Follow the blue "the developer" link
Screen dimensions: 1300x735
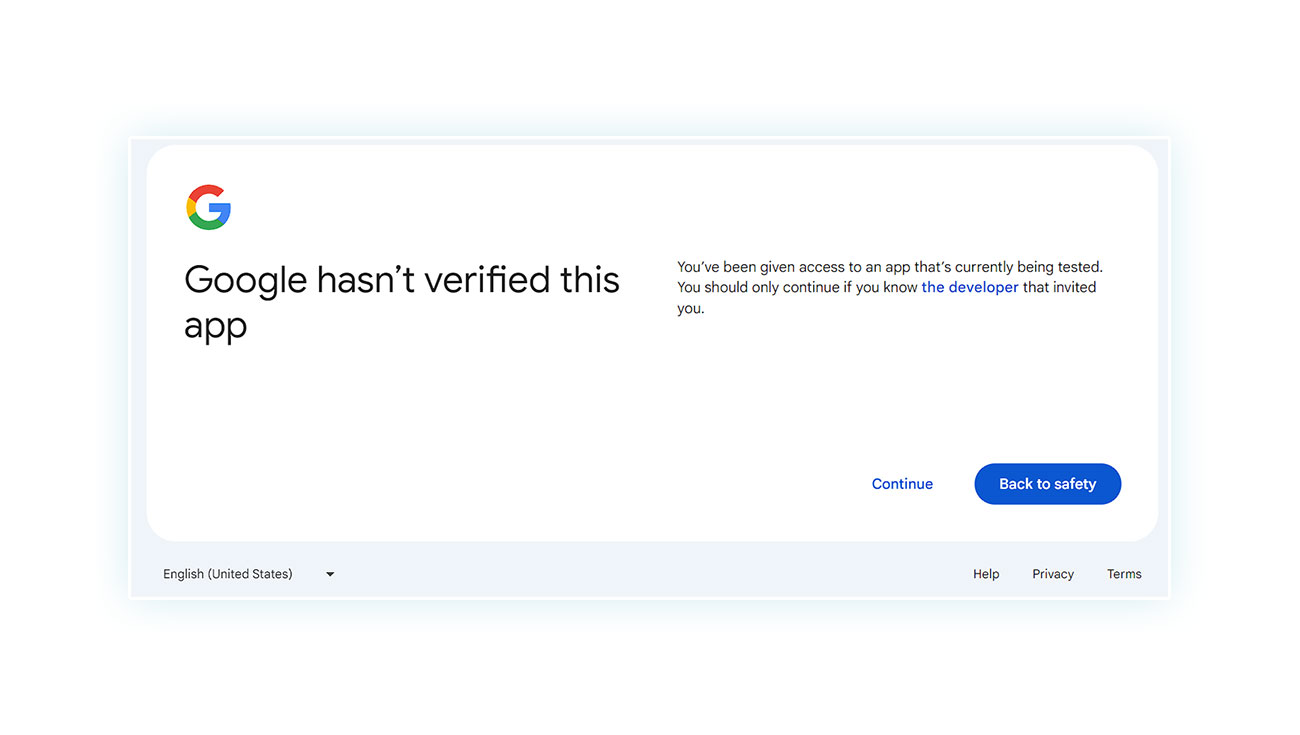[x=970, y=287]
